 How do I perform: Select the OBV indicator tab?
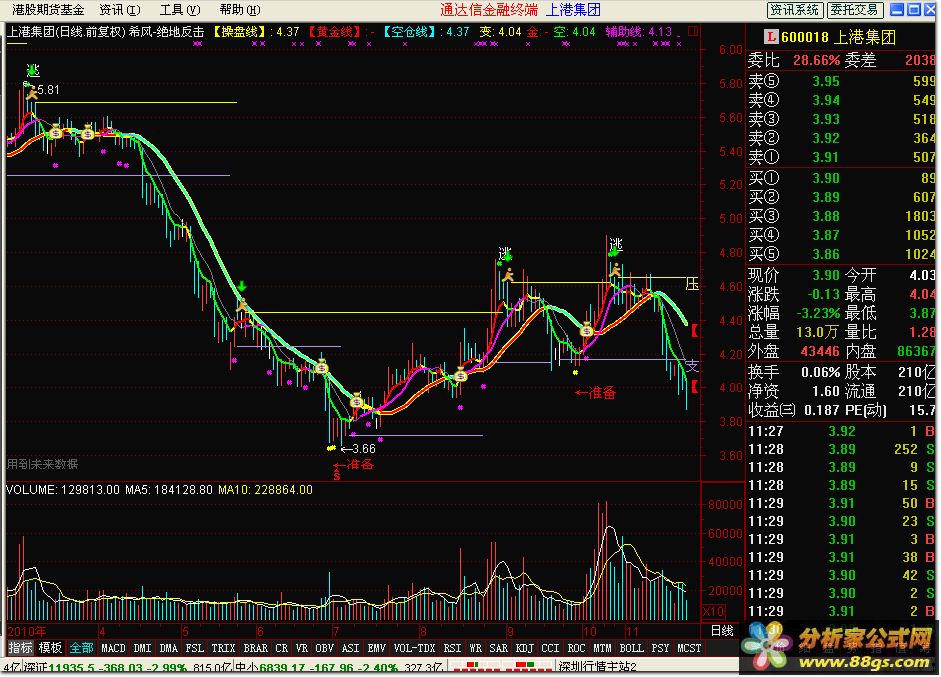(325, 648)
